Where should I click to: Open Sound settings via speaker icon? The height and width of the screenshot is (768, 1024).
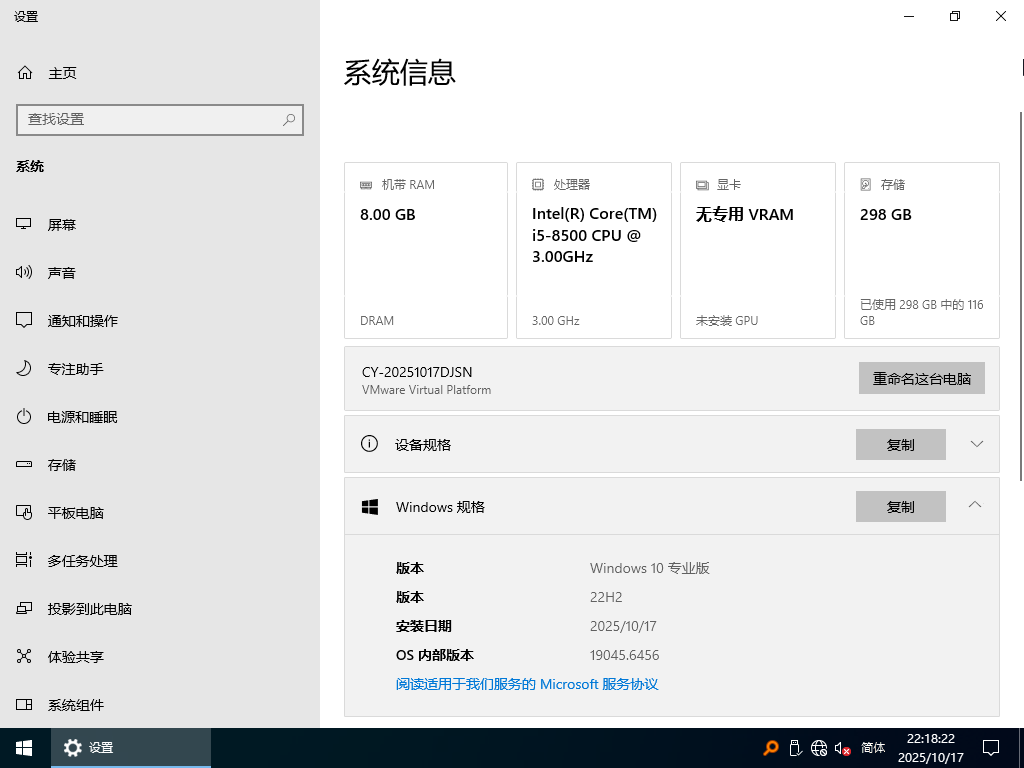pyautogui.click(x=25, y=273)
